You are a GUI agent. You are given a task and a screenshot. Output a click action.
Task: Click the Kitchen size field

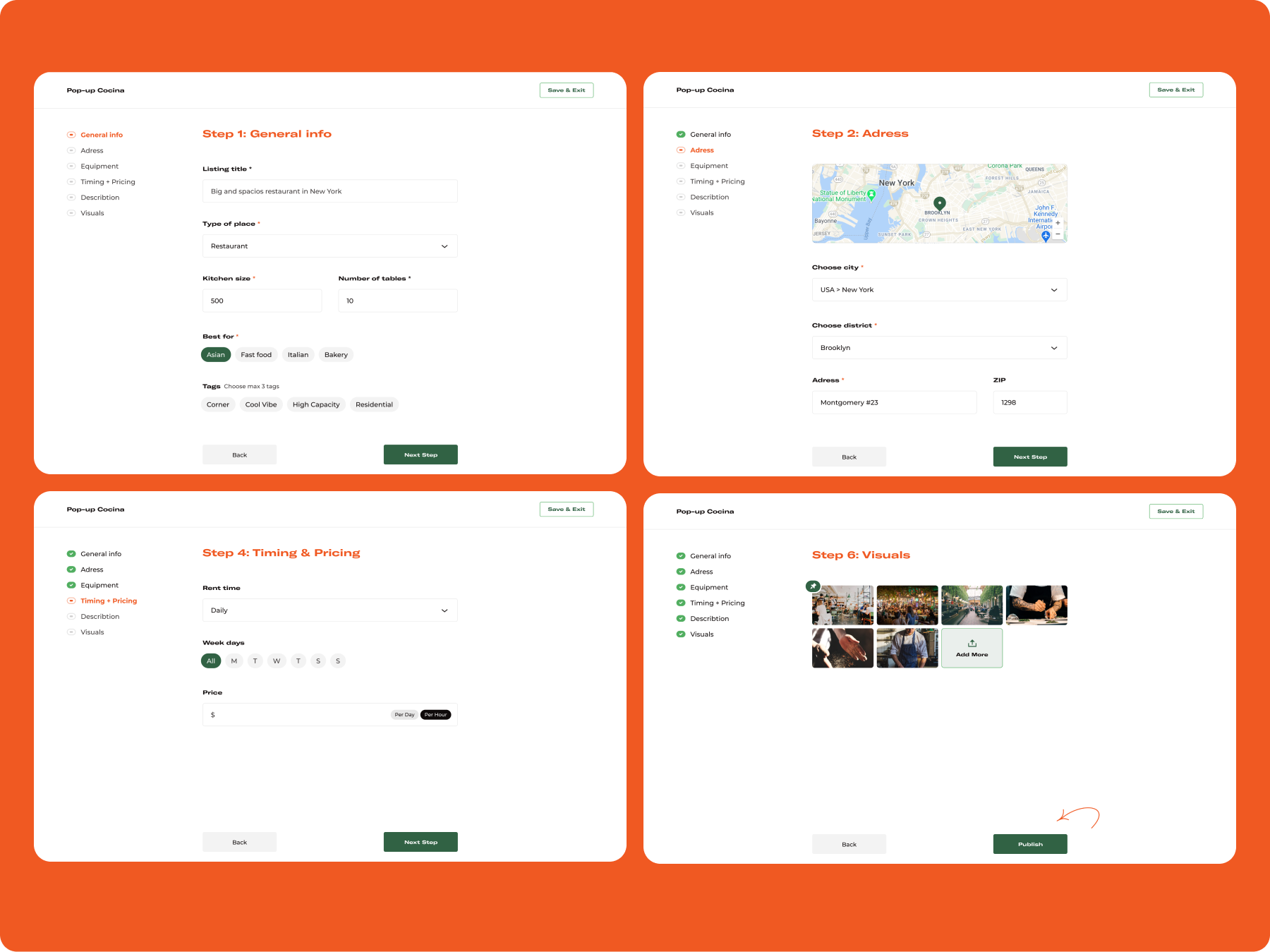click(262, 301)
